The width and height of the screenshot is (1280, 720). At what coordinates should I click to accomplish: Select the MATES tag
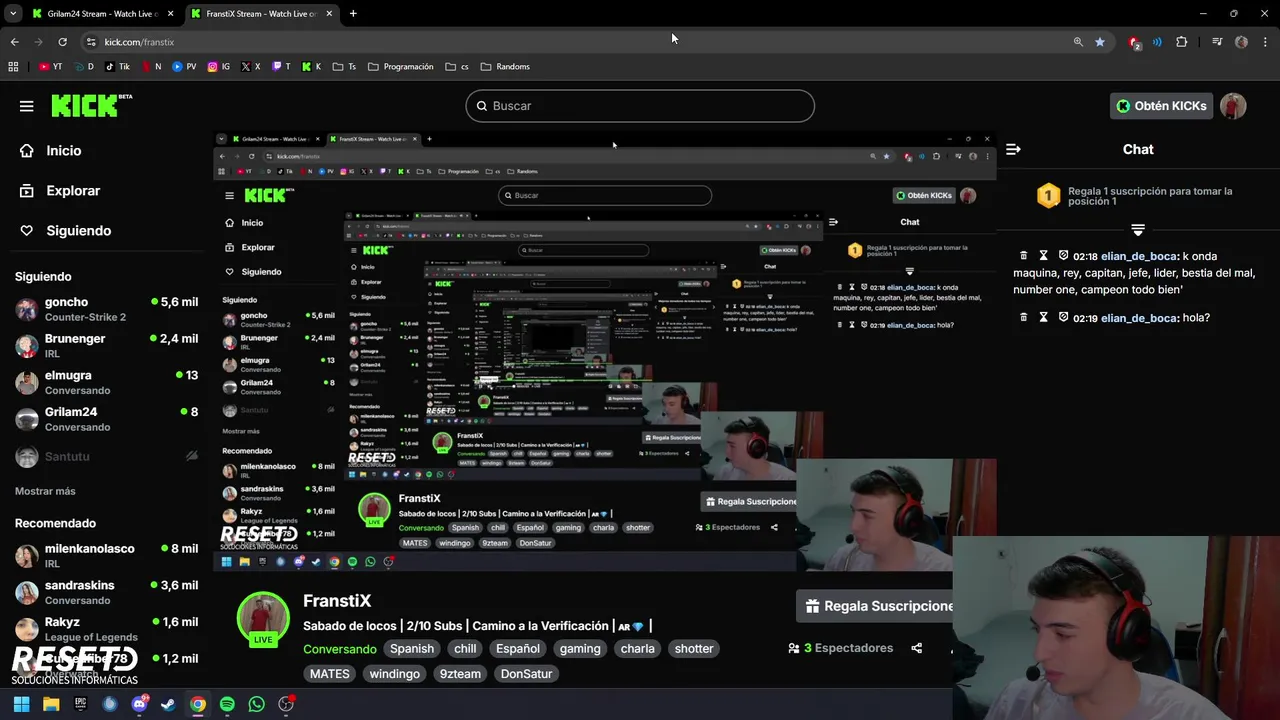[x=330, y=674]
